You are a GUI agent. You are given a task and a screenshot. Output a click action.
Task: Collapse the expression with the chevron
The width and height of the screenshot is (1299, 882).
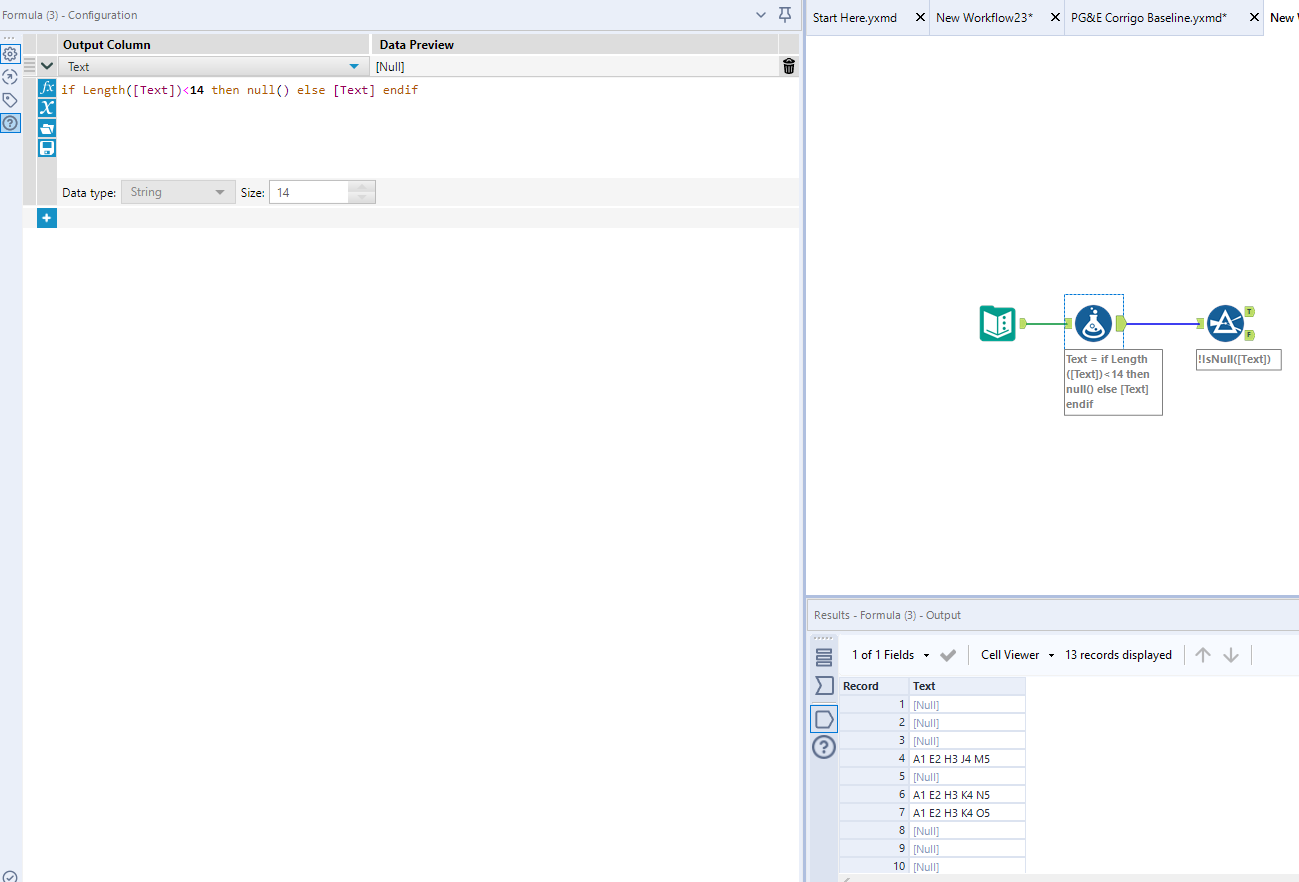47,66
